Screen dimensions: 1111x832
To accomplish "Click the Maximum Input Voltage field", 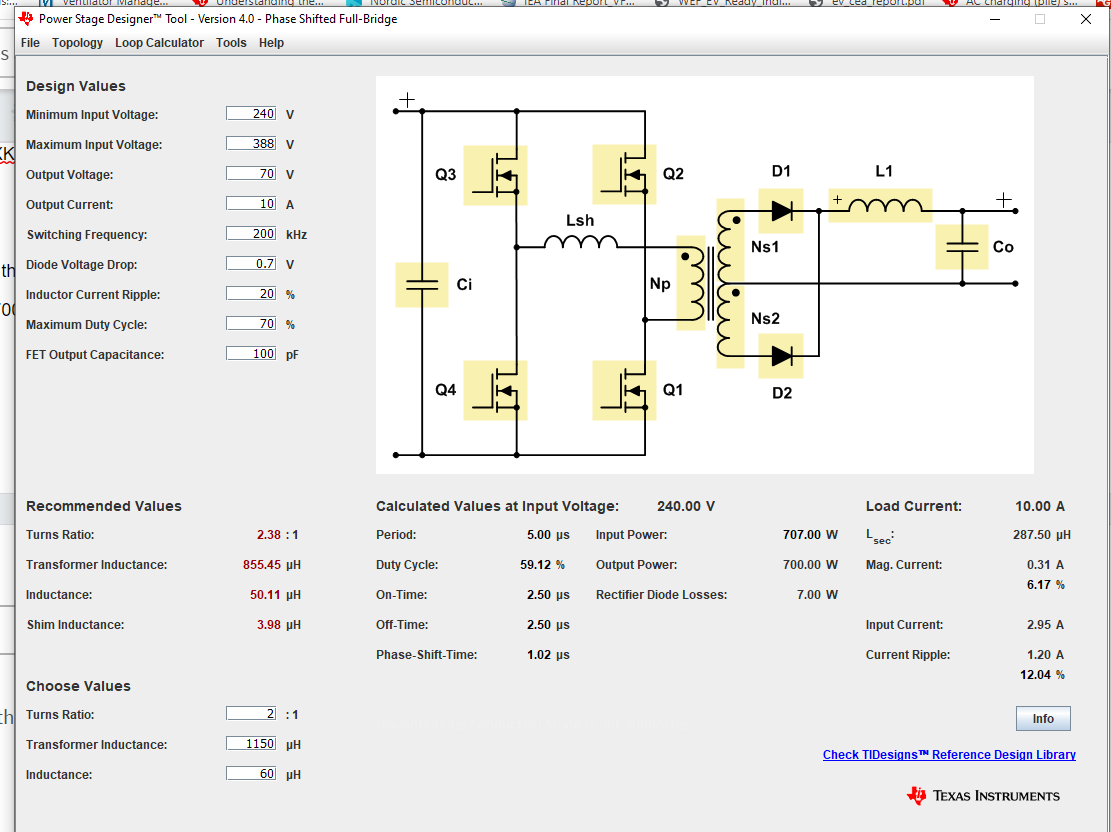I will [x=251, y=143].
